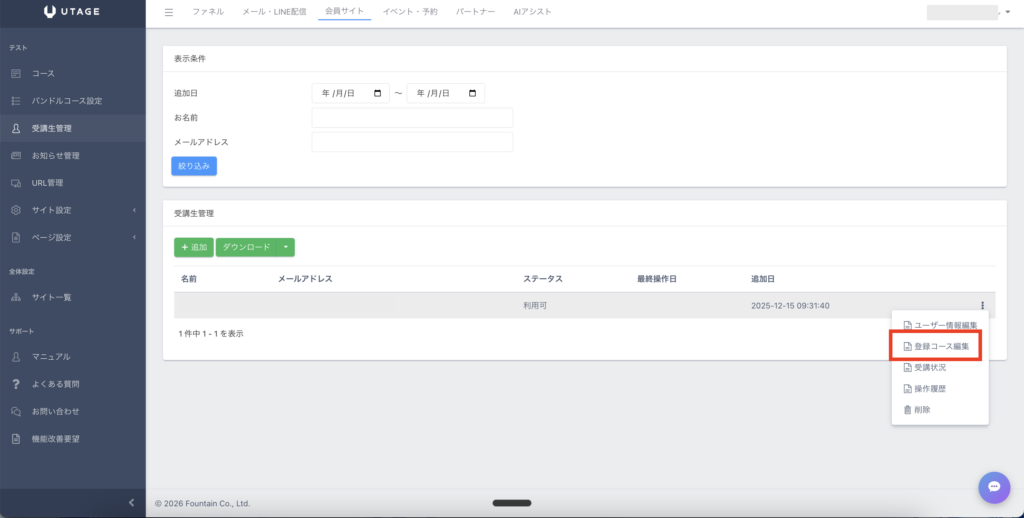1024x518 pixels.
Task: Click the サイト一覧 sitemap icon
Action: coord(16,297)
